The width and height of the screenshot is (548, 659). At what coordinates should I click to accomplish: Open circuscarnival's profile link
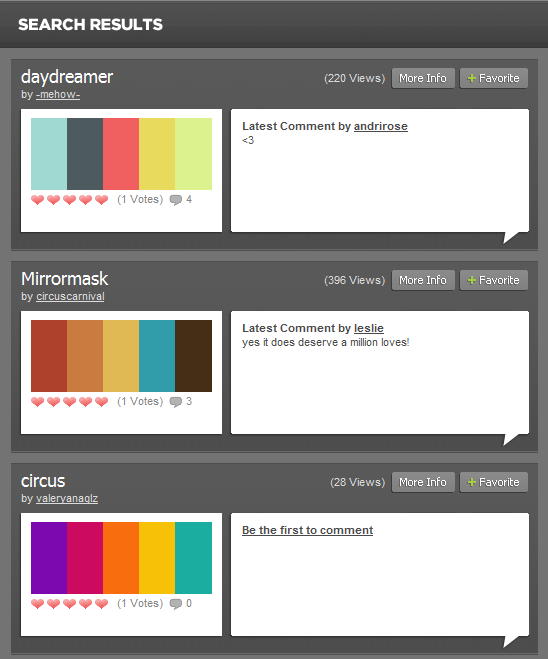click(x=70, y=297)
